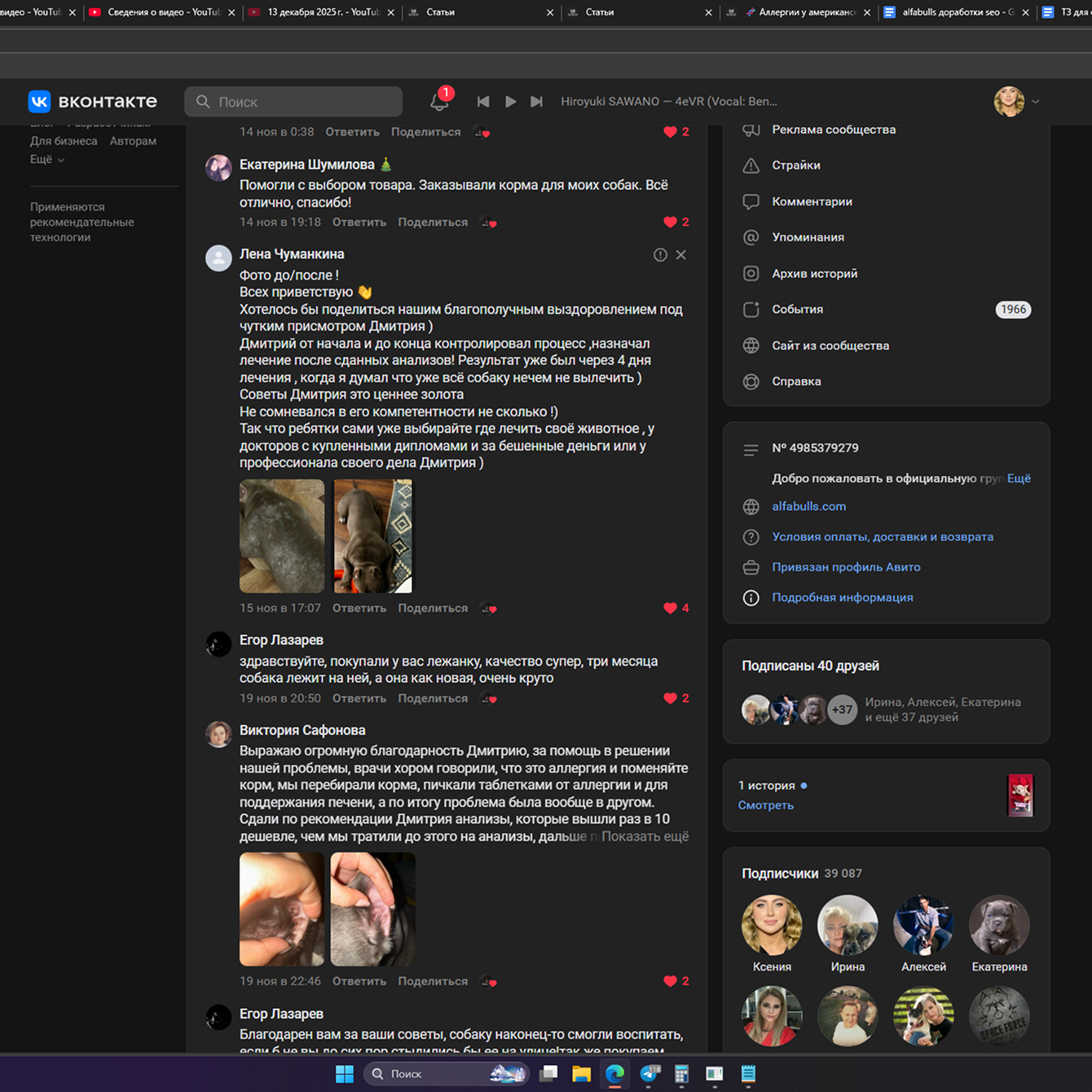The image size is (1092, 1092).
Task: Open the notifications bell
Action: pos(439,102)
